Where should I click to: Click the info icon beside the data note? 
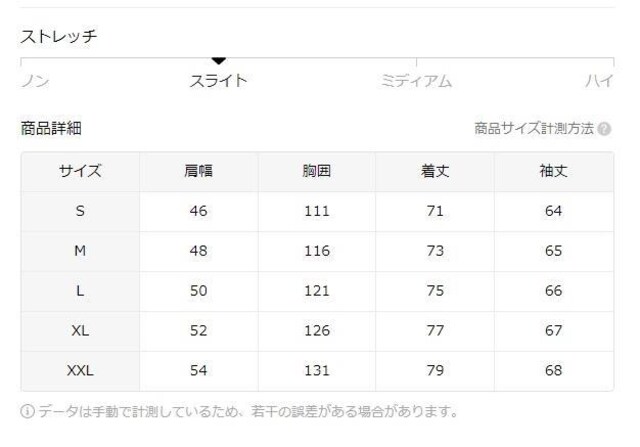27,411
